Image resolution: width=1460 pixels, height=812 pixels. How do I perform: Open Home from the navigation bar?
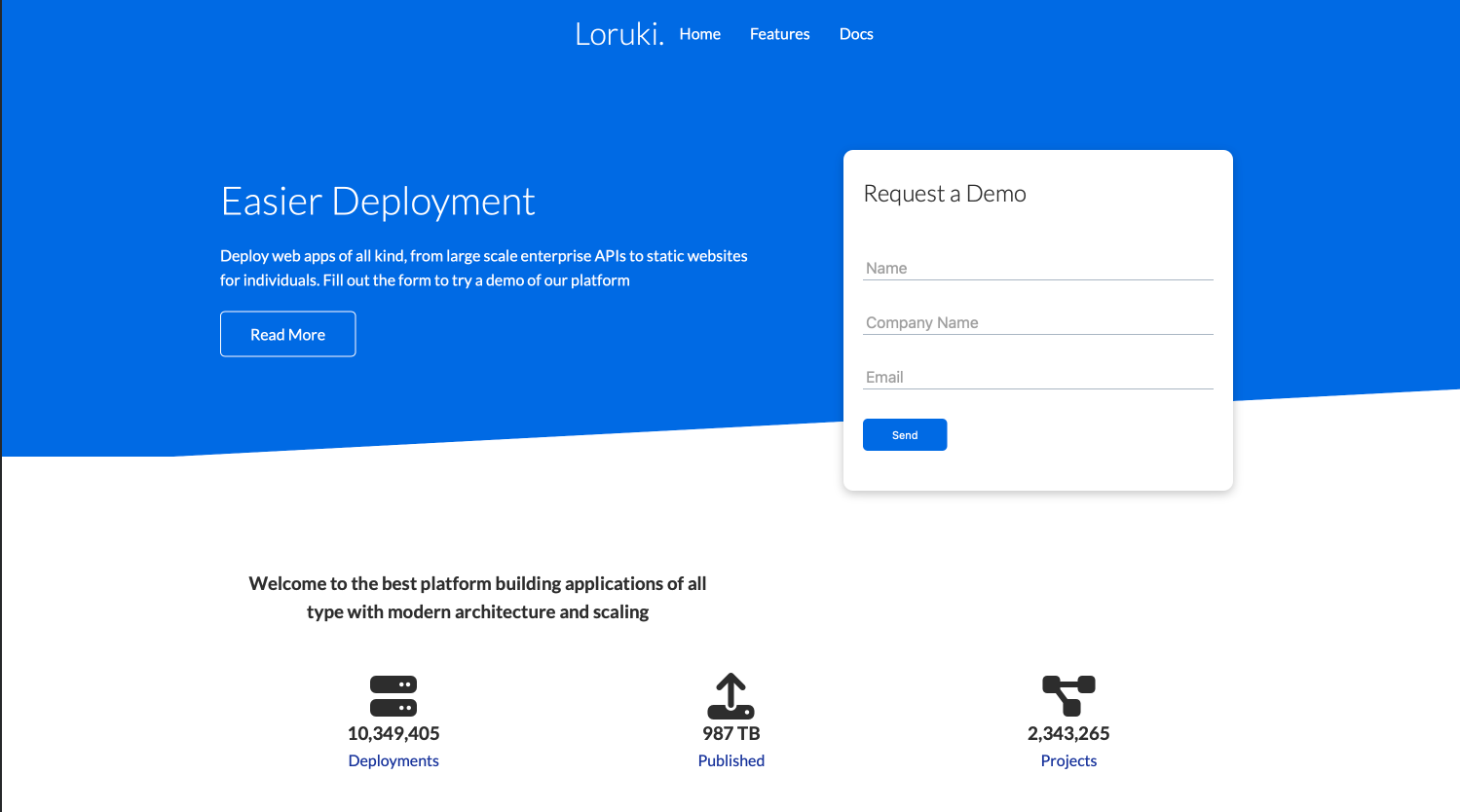699,33
